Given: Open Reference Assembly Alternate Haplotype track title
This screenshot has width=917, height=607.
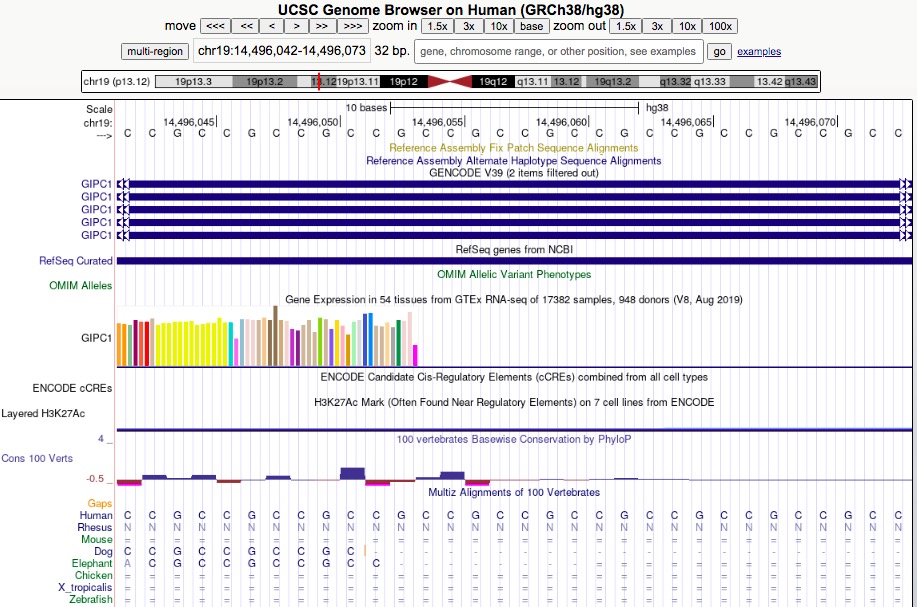Looking at the screenshot, I should point(513,161).
